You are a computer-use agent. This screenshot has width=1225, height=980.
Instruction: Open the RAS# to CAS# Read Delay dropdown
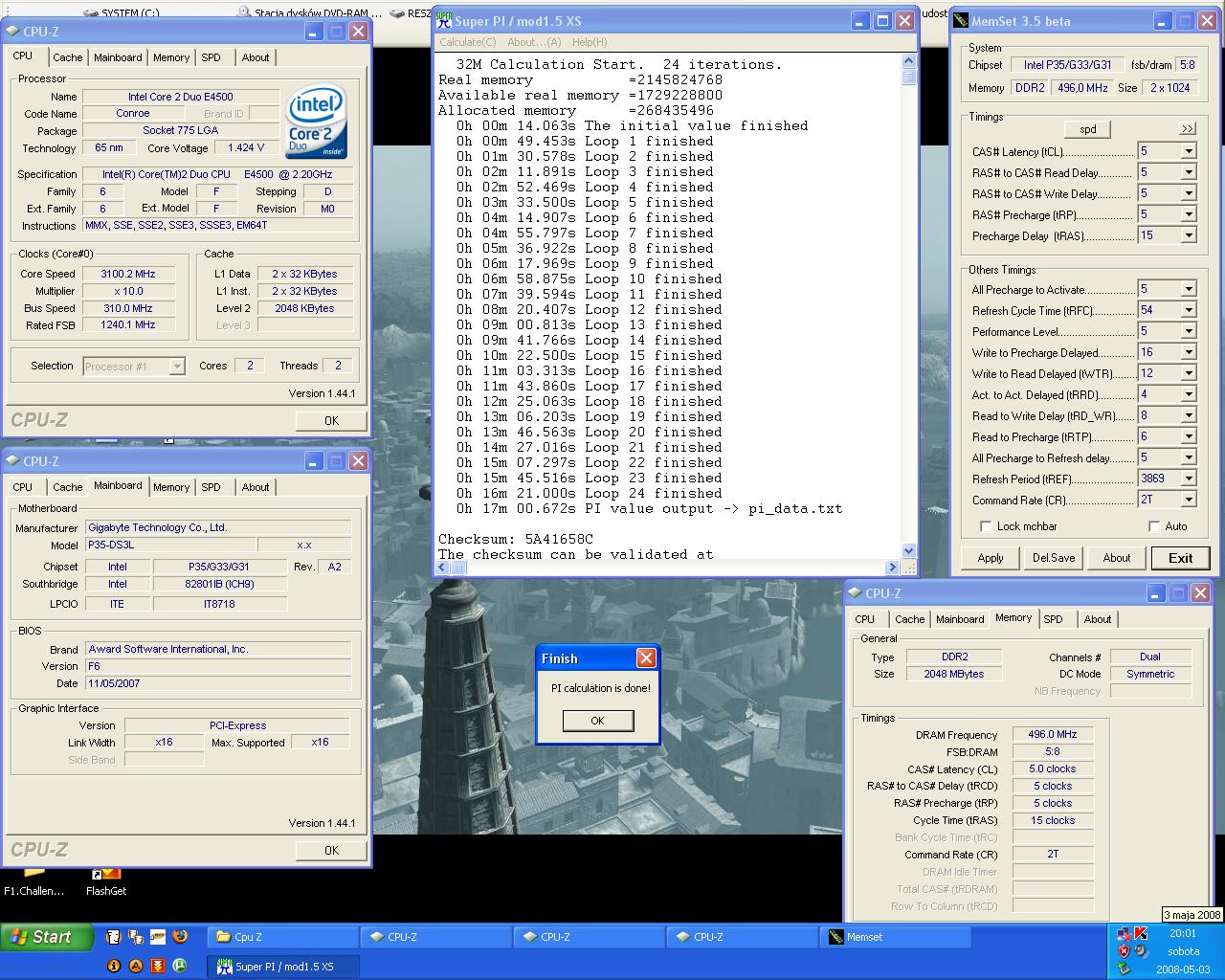pyautogui.click(x=1188, y=172)
